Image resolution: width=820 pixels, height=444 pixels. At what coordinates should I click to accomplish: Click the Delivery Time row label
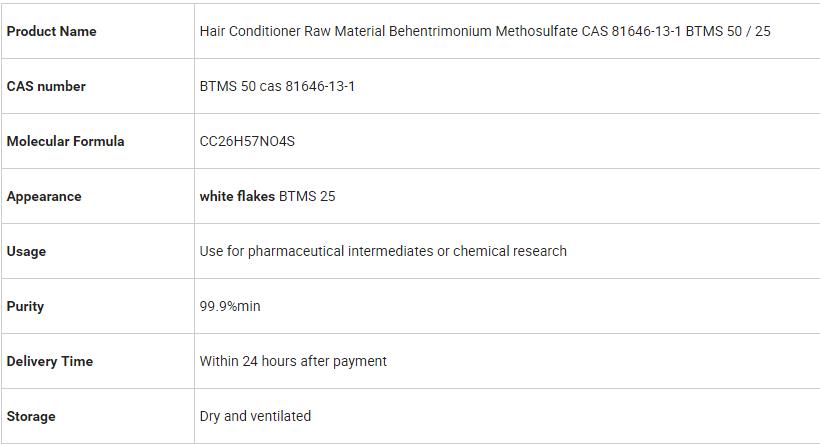pyautogui.click(x=49, y=361)
